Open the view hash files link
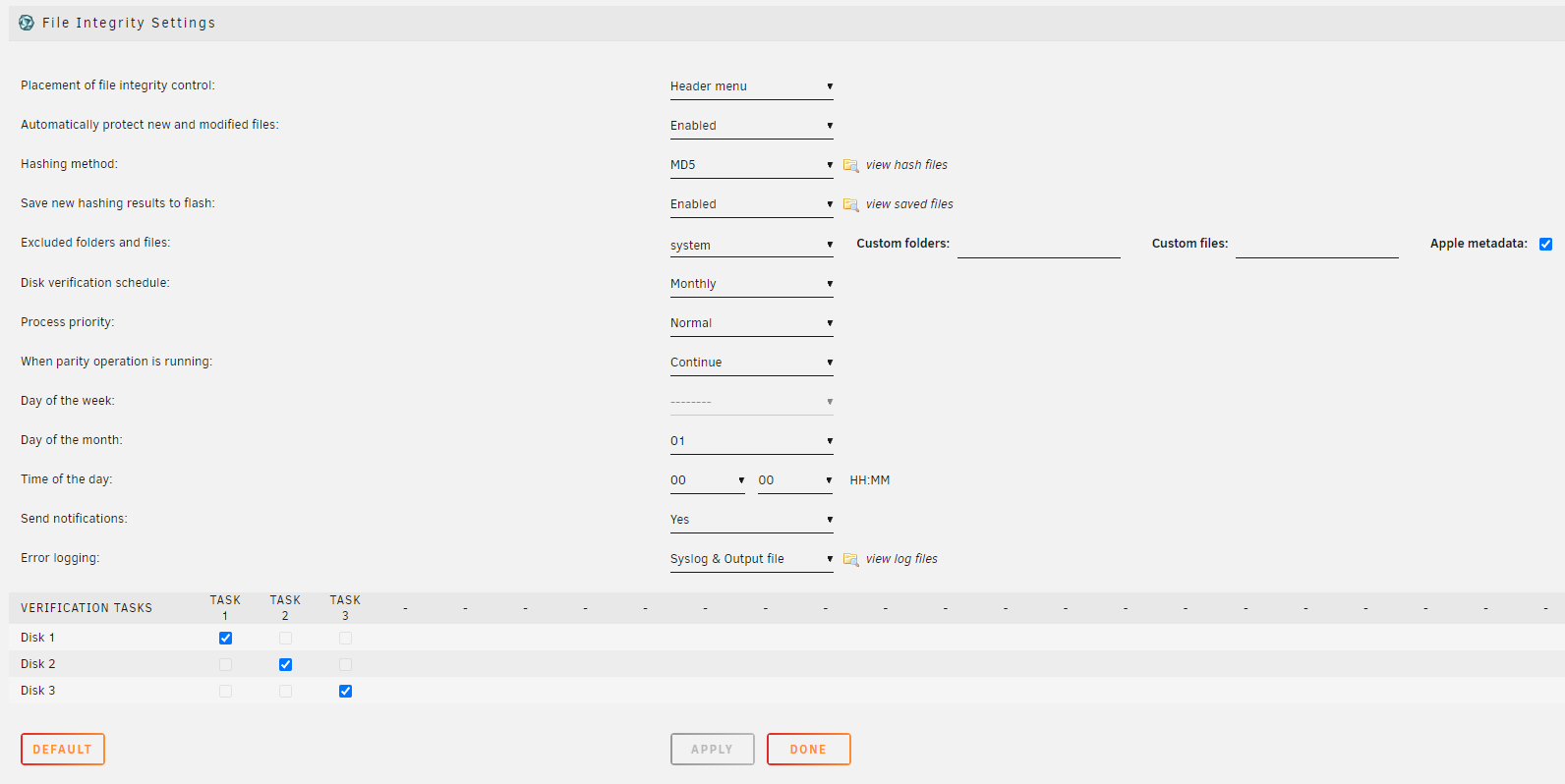The height and width of the screenshot is (784, 1565). 906,165
